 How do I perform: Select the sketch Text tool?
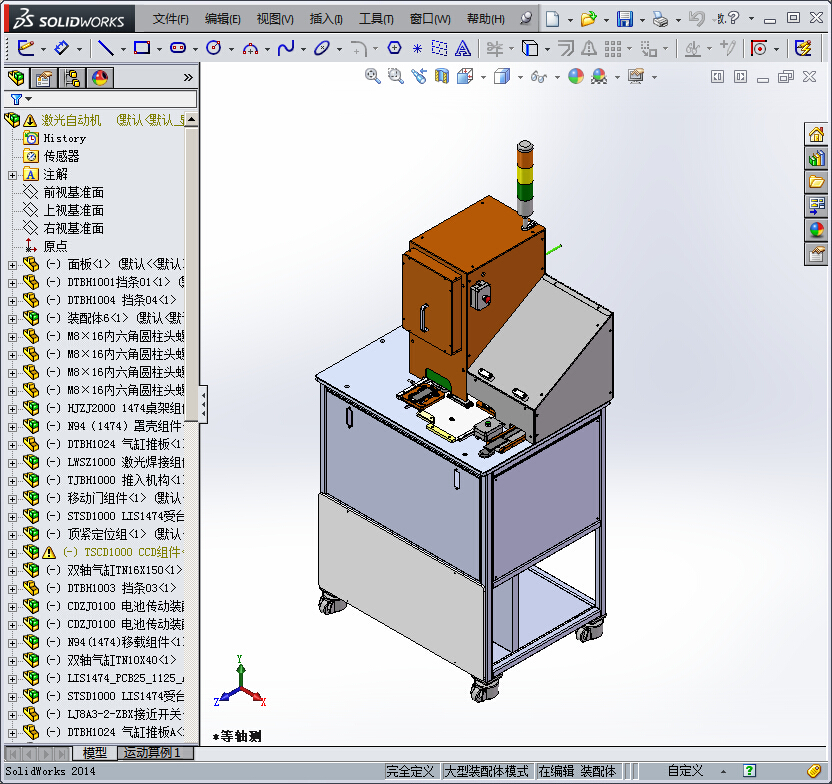[x=463, y=49]
